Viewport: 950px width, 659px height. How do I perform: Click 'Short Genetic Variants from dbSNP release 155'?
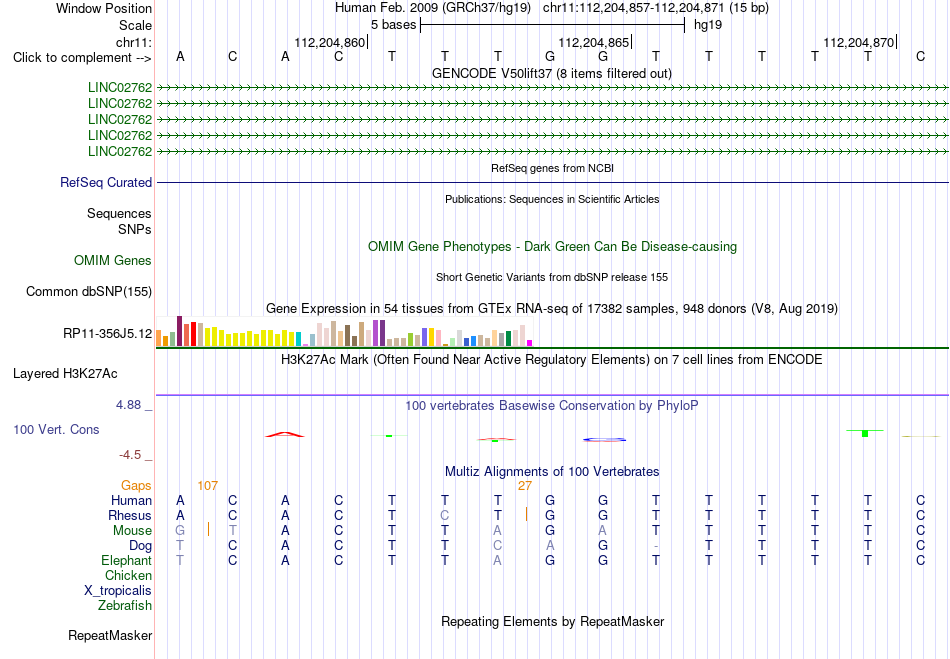[x=552, y=277]
